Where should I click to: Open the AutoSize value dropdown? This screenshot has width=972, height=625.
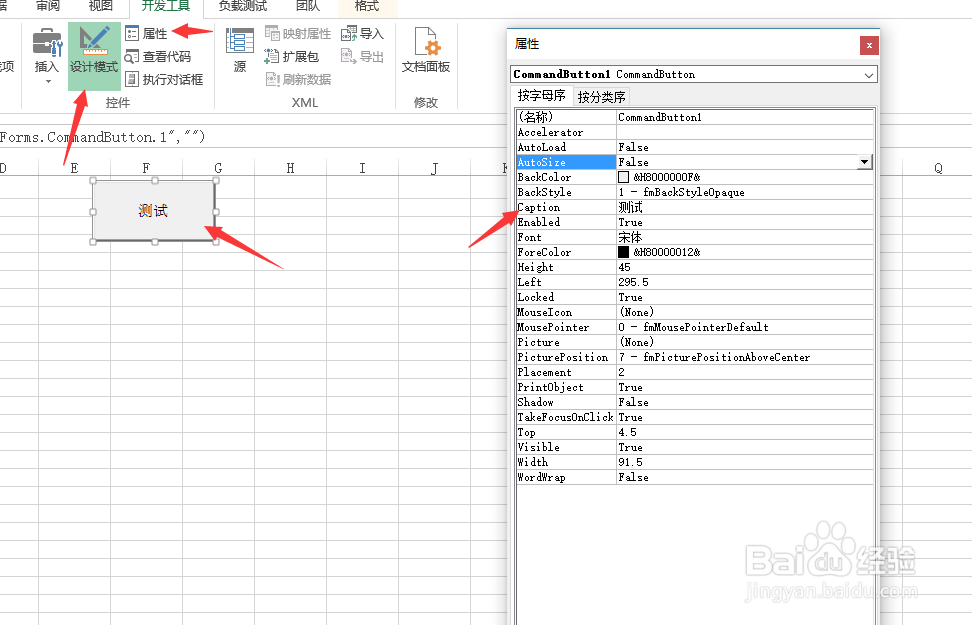(866, 161)
